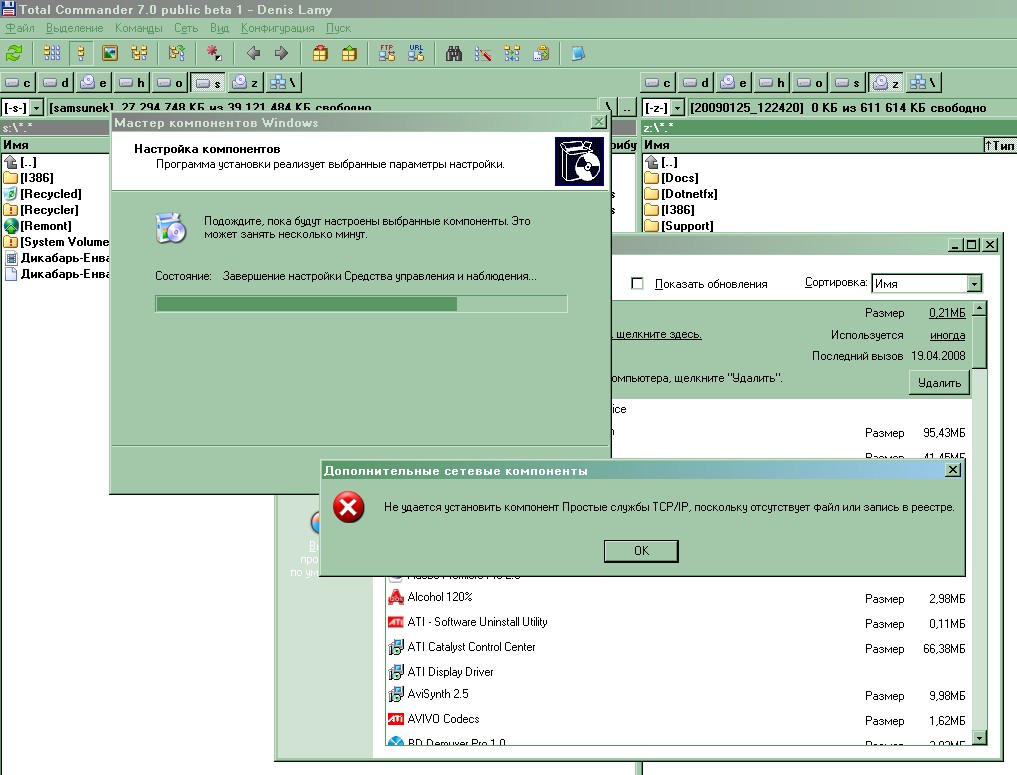Select drive h in the left panel
The image size is (1017, 775).
[132, 82]
